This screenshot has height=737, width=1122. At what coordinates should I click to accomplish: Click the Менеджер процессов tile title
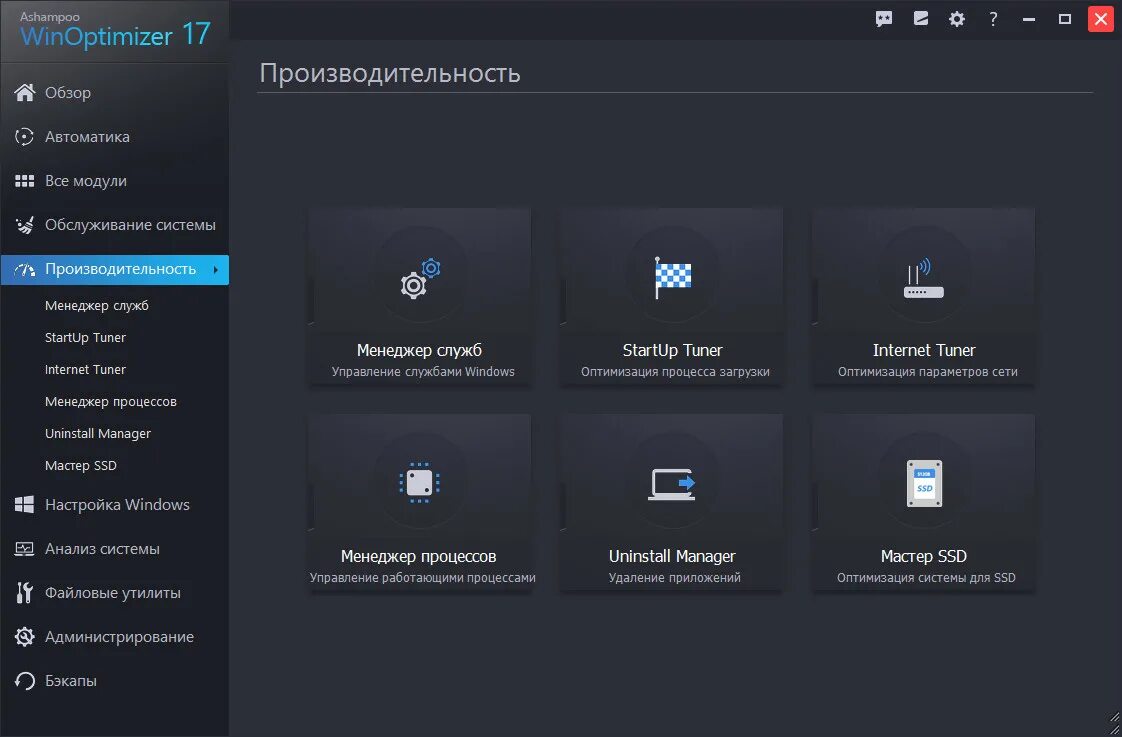coord(419,557)
